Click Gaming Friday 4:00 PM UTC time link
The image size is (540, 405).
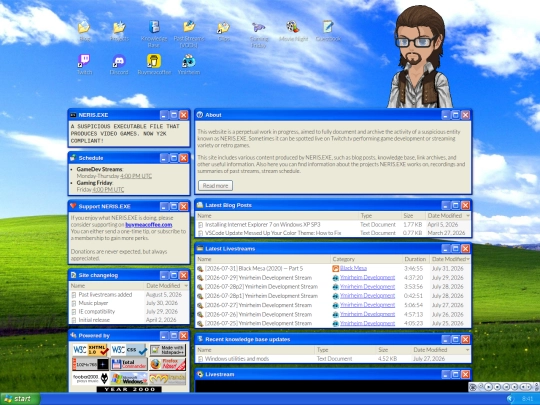(108, 189)
